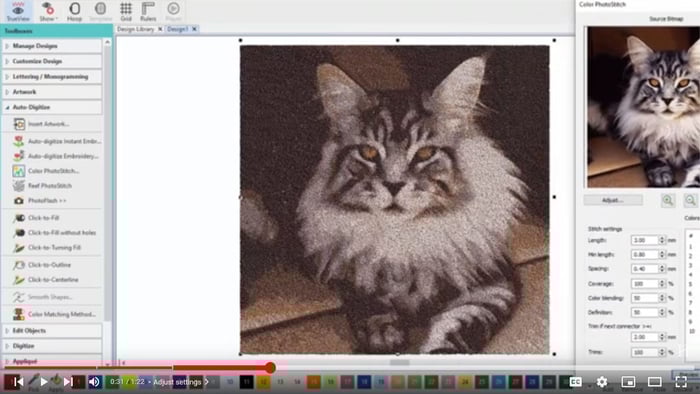This screenshot has width=700, height=394.
Task: Select Click-to-Fill without holes tool
Action: pos(54,232)
